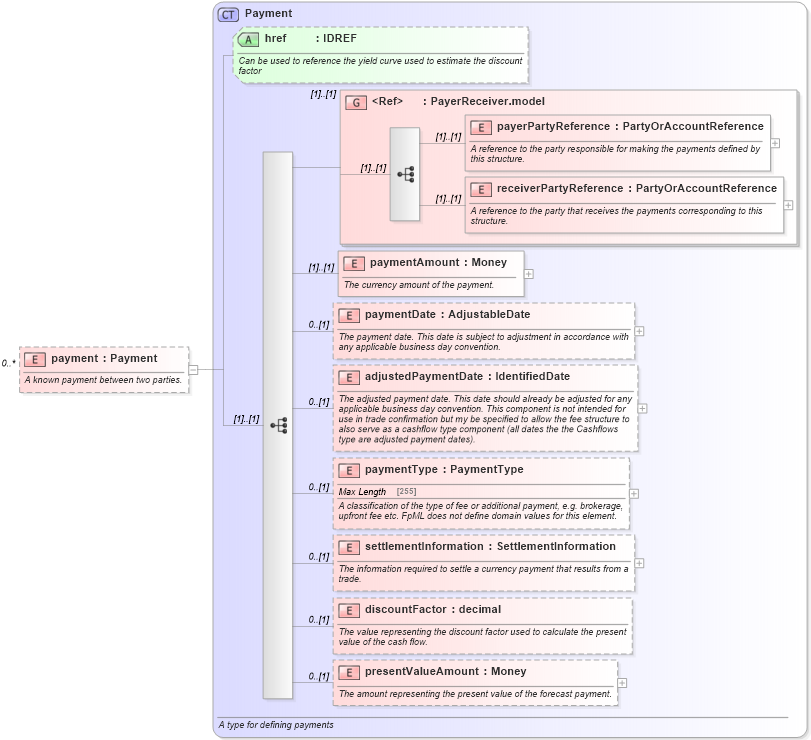Click 'A known payment between two parties.' description
This screenshot has height=740, width=811.
[103, 380]
